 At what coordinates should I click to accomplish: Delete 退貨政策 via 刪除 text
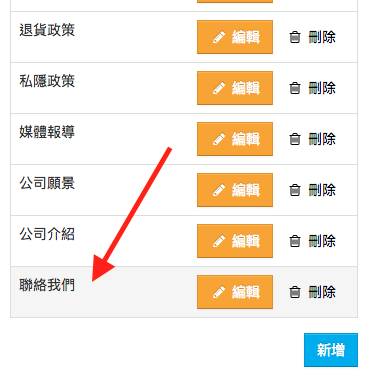pyautogui.click(x=322, y=37)
